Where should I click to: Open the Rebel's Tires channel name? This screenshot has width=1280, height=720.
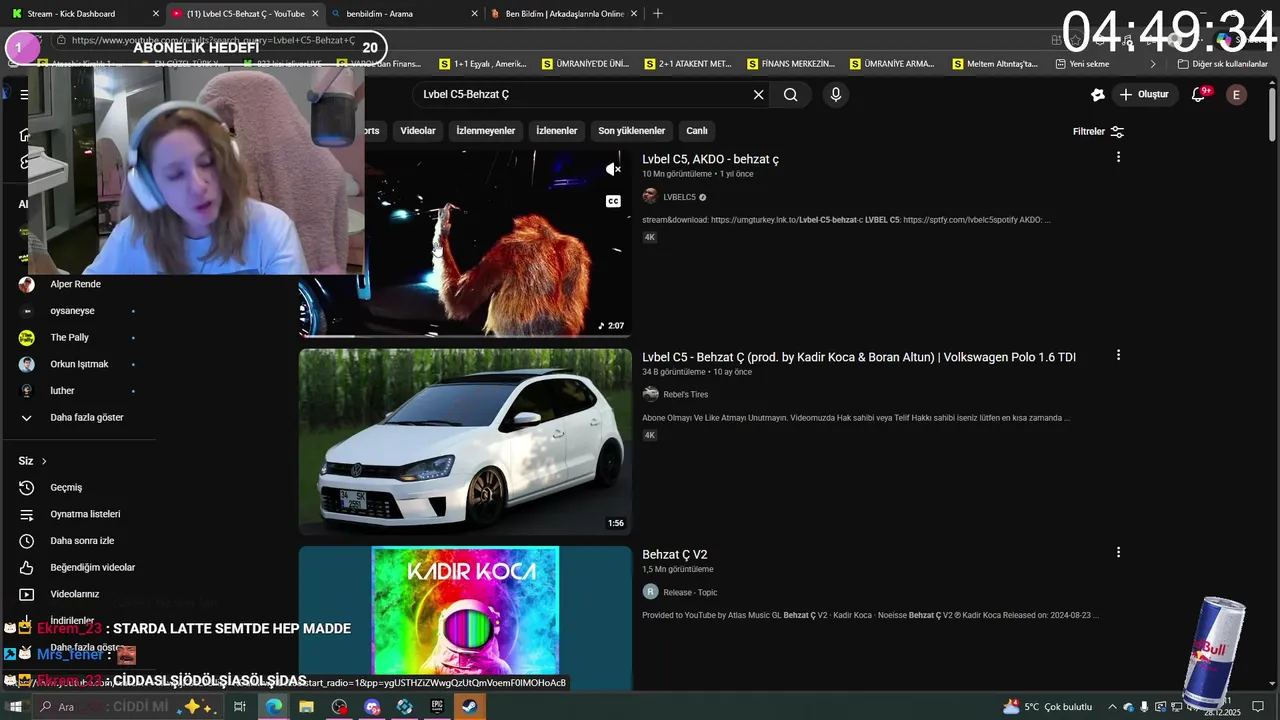click(685, 394)
